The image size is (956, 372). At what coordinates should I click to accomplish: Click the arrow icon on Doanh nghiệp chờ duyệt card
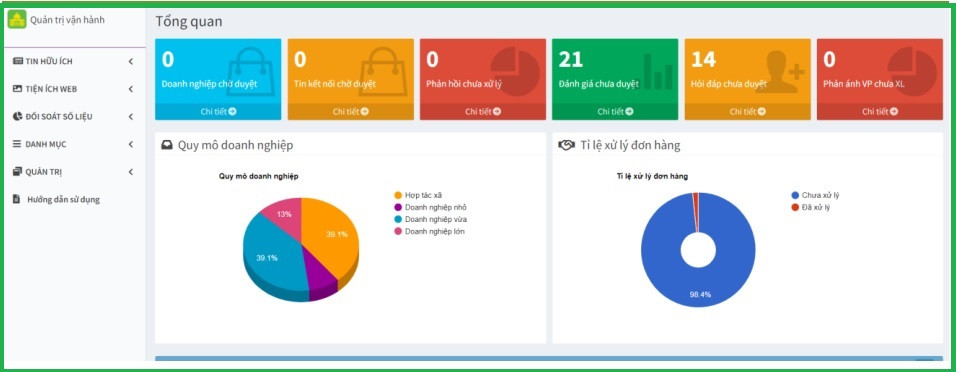pyautogui.click(x=232, y=112)
